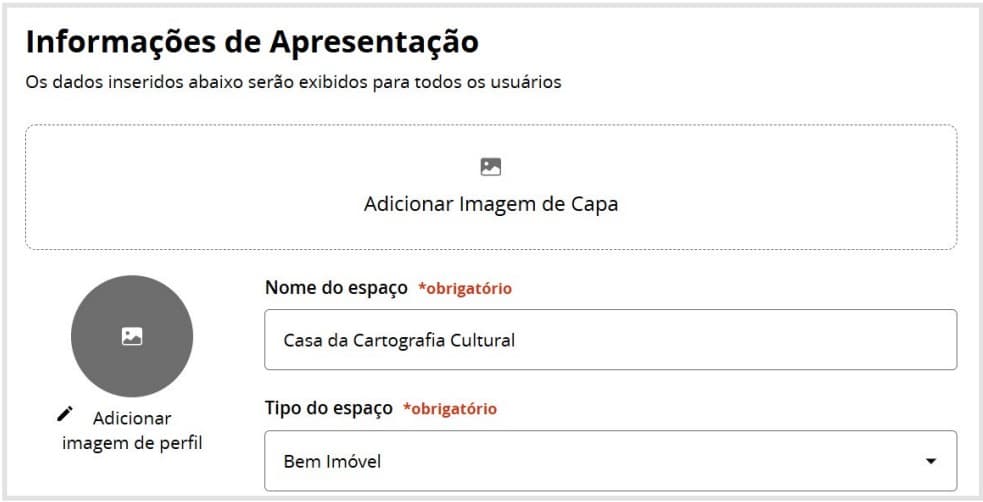Click the subtitle about data shown to users
This screenshot has height=502, width=983.
click(x=293, y=82)
